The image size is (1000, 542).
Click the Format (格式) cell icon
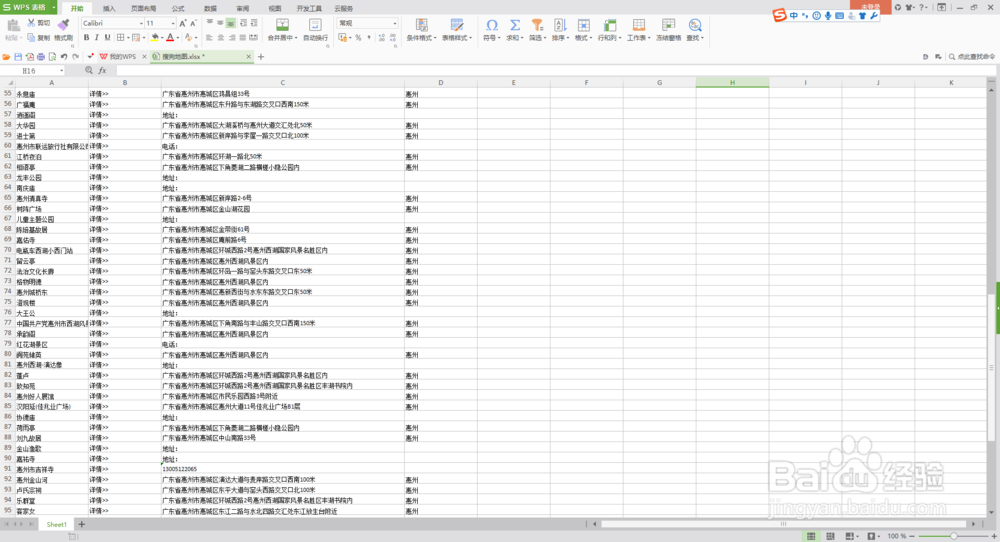[584, 25]
